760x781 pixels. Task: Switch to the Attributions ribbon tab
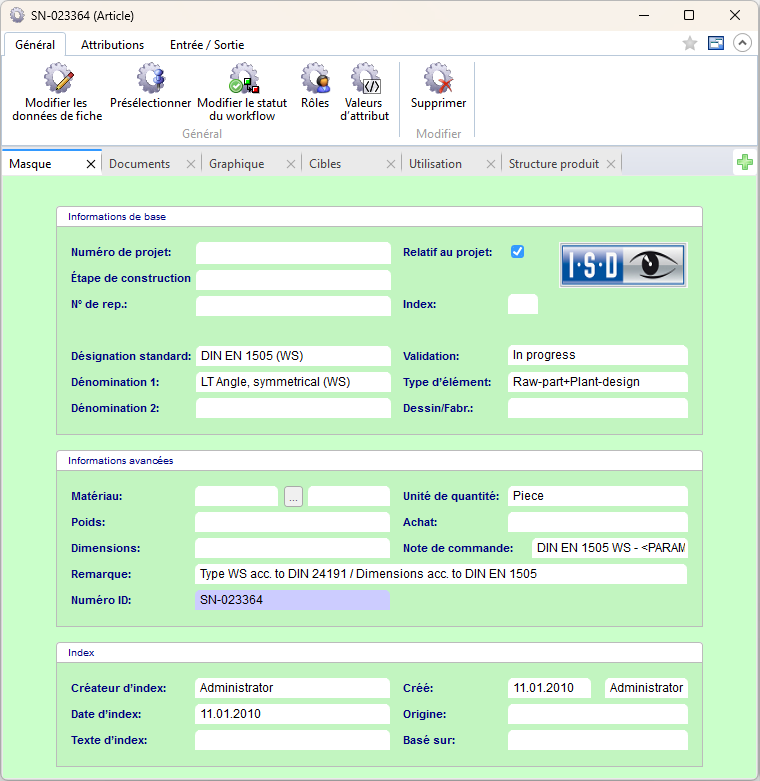112,45
